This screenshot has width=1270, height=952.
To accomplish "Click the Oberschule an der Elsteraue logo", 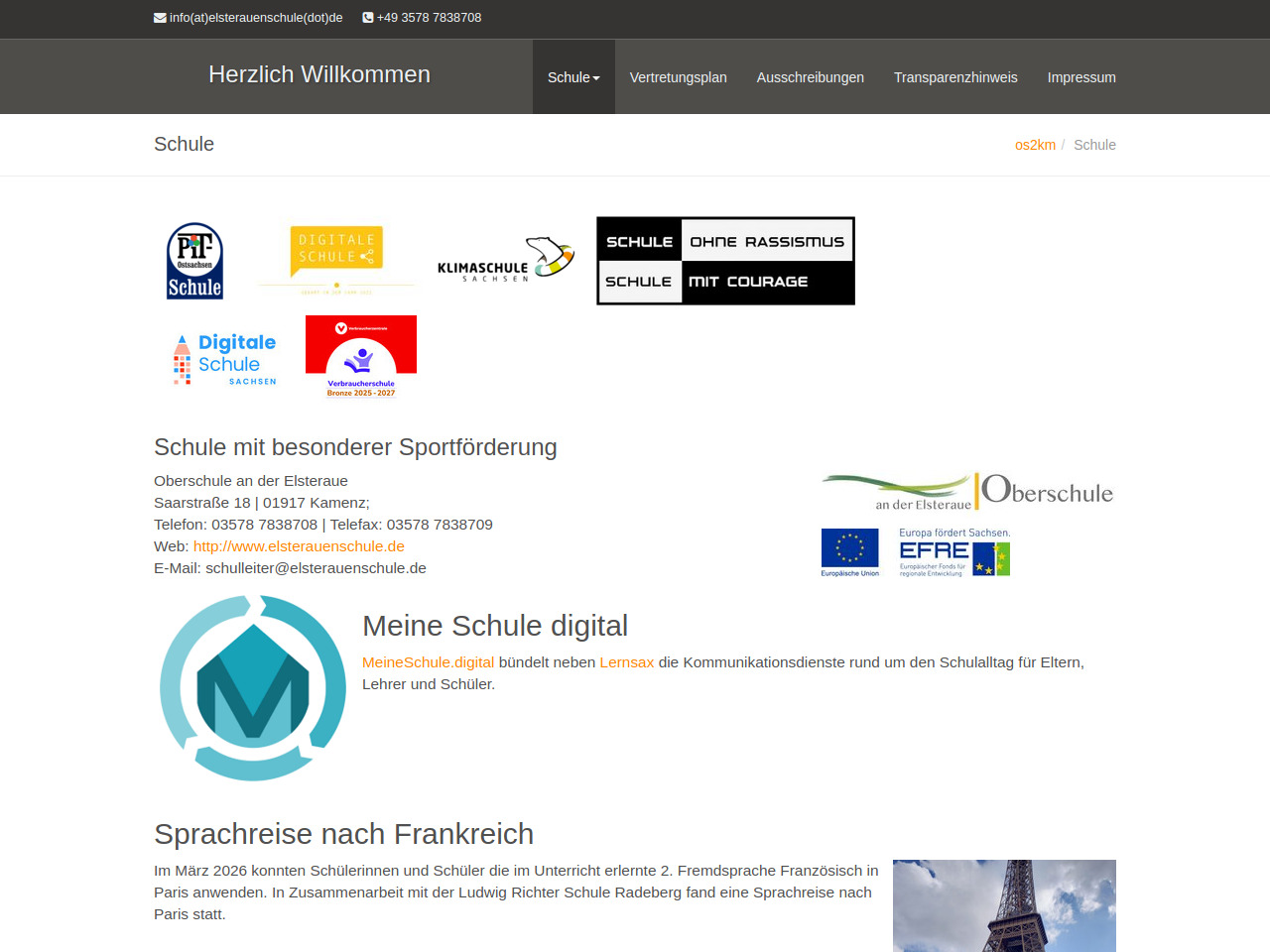I will (967, 492).
